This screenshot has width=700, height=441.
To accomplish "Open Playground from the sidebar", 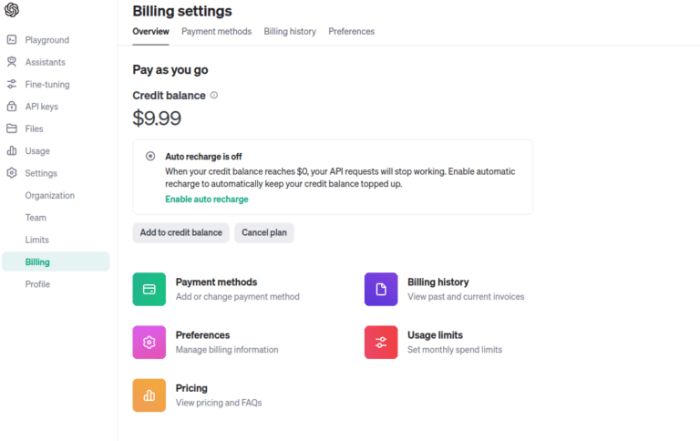I will [46, 40].
